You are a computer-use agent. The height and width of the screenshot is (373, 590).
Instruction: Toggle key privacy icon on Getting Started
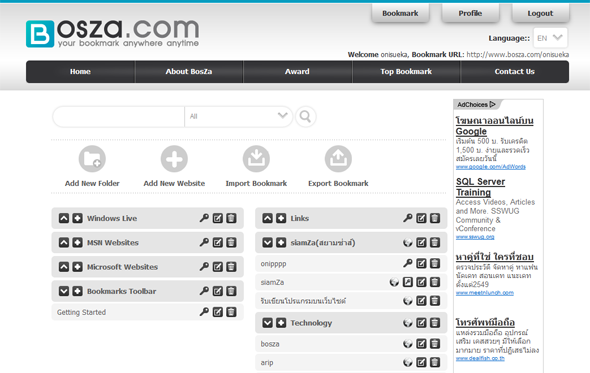204,312
